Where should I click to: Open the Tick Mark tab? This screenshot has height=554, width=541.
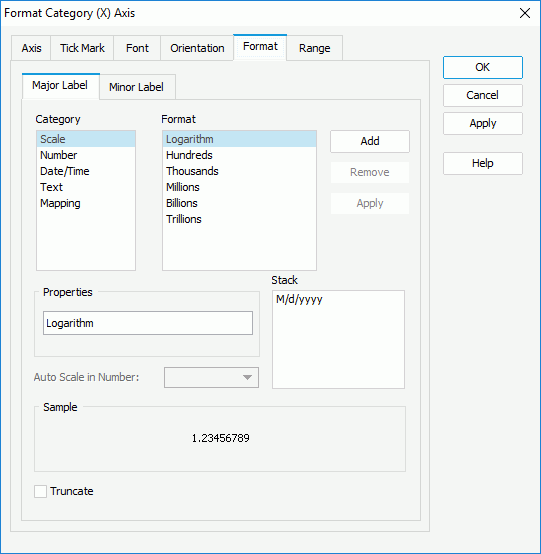click(82, 48)
